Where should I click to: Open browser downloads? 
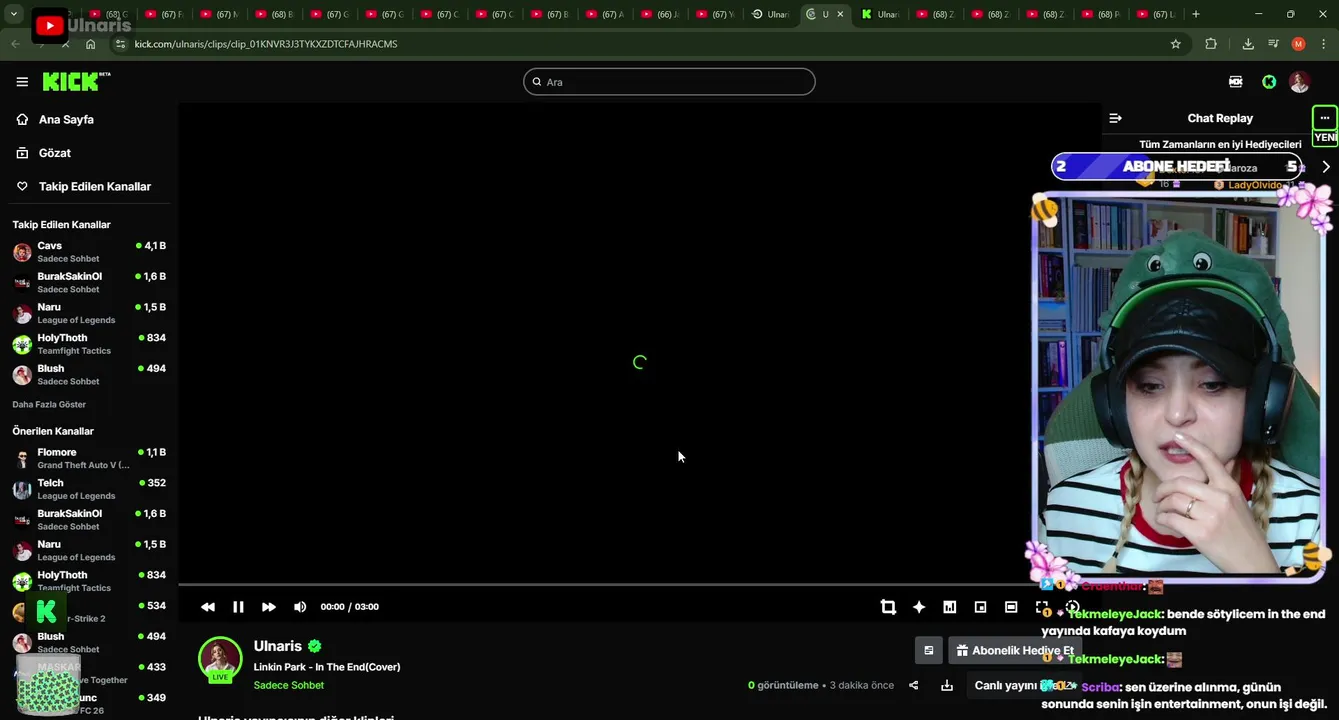point(1248,44)
